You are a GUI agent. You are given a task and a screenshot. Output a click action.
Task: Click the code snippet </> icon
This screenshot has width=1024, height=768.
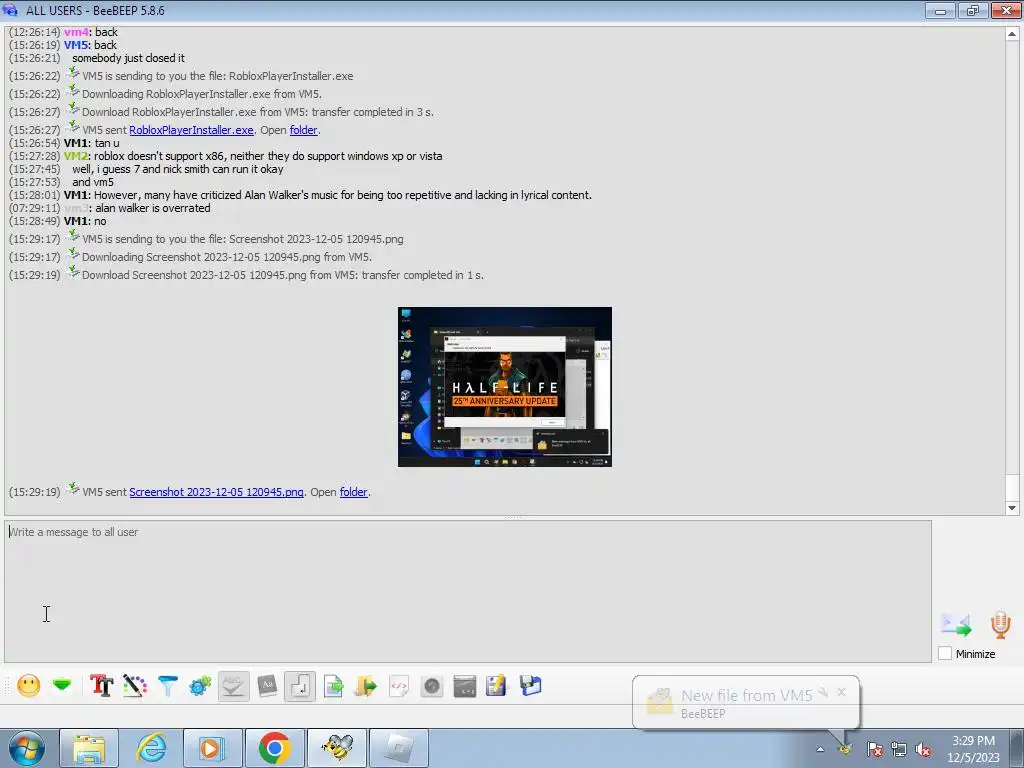tap(398, 686)
